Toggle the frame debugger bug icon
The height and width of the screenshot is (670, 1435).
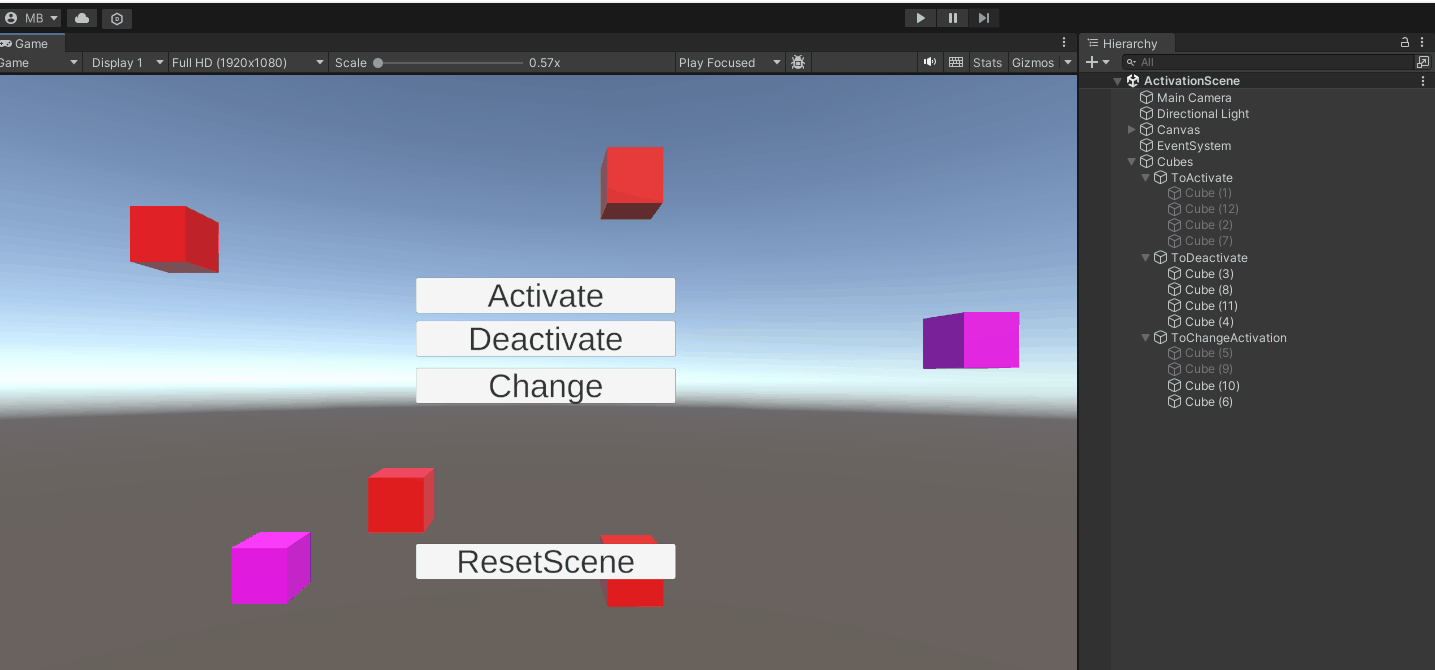point(798,62)
